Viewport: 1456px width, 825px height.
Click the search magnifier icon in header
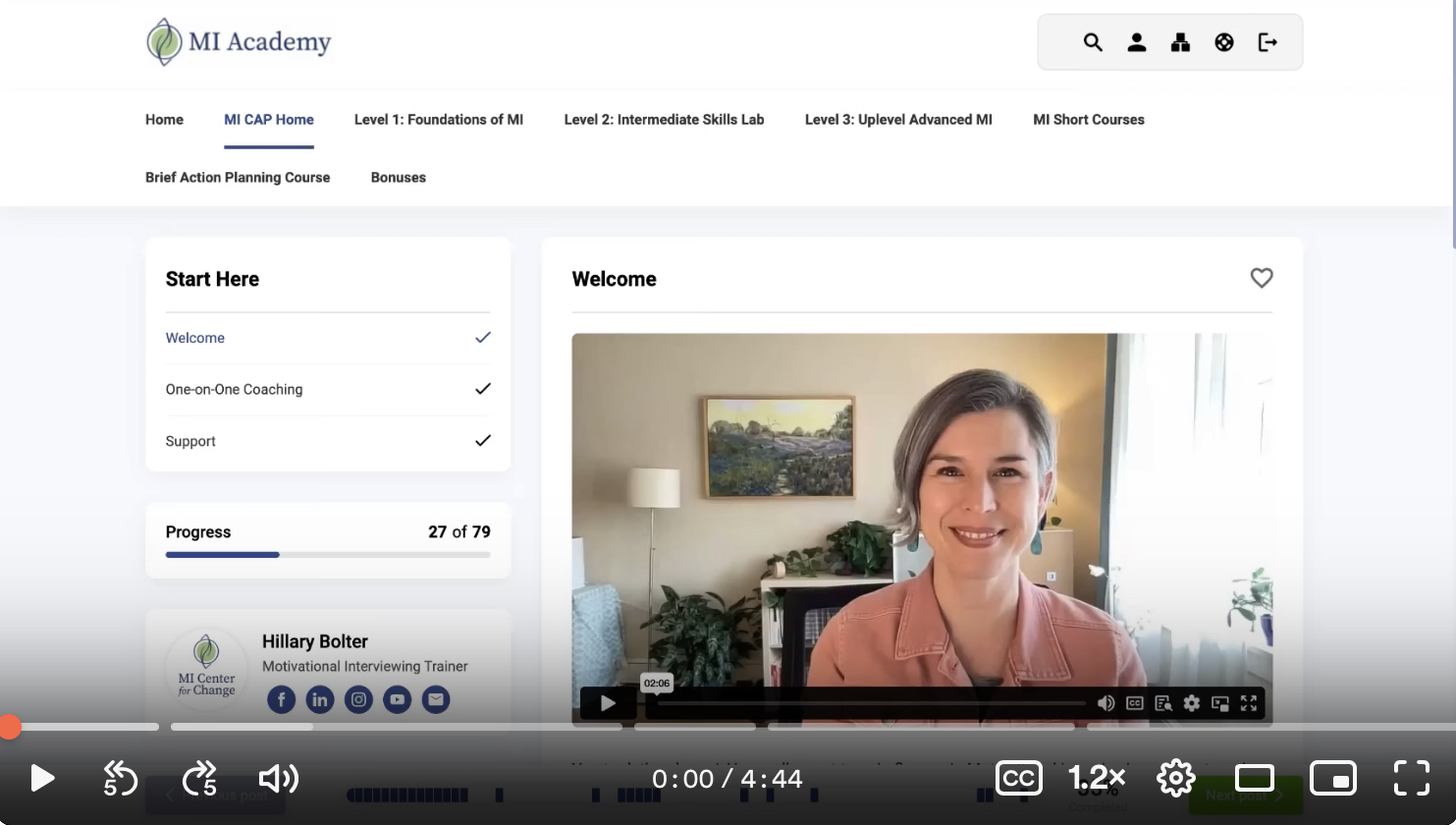point(1093,42)
